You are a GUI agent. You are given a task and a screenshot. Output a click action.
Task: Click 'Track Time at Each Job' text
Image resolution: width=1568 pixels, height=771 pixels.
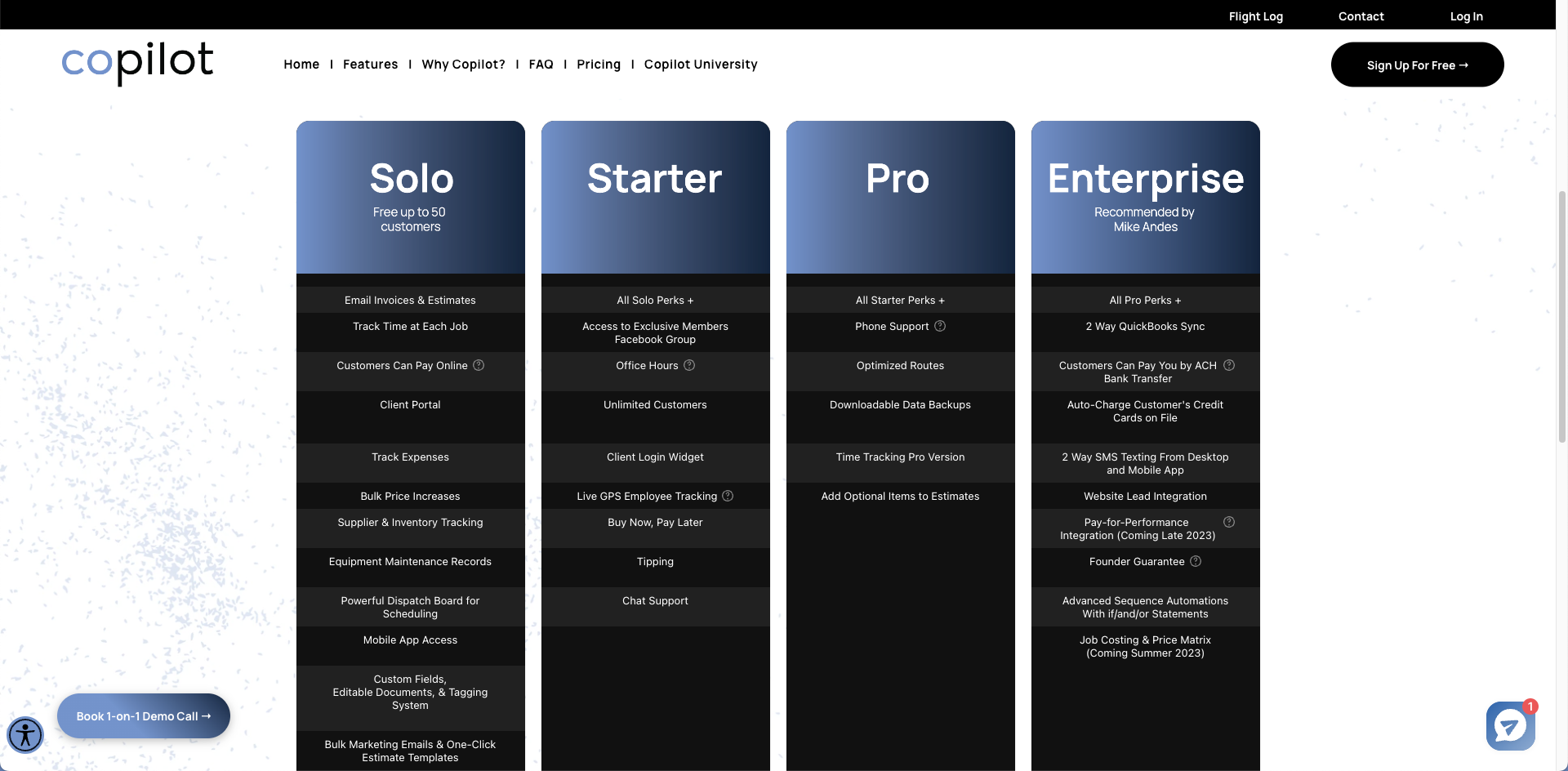coord(410,326)
